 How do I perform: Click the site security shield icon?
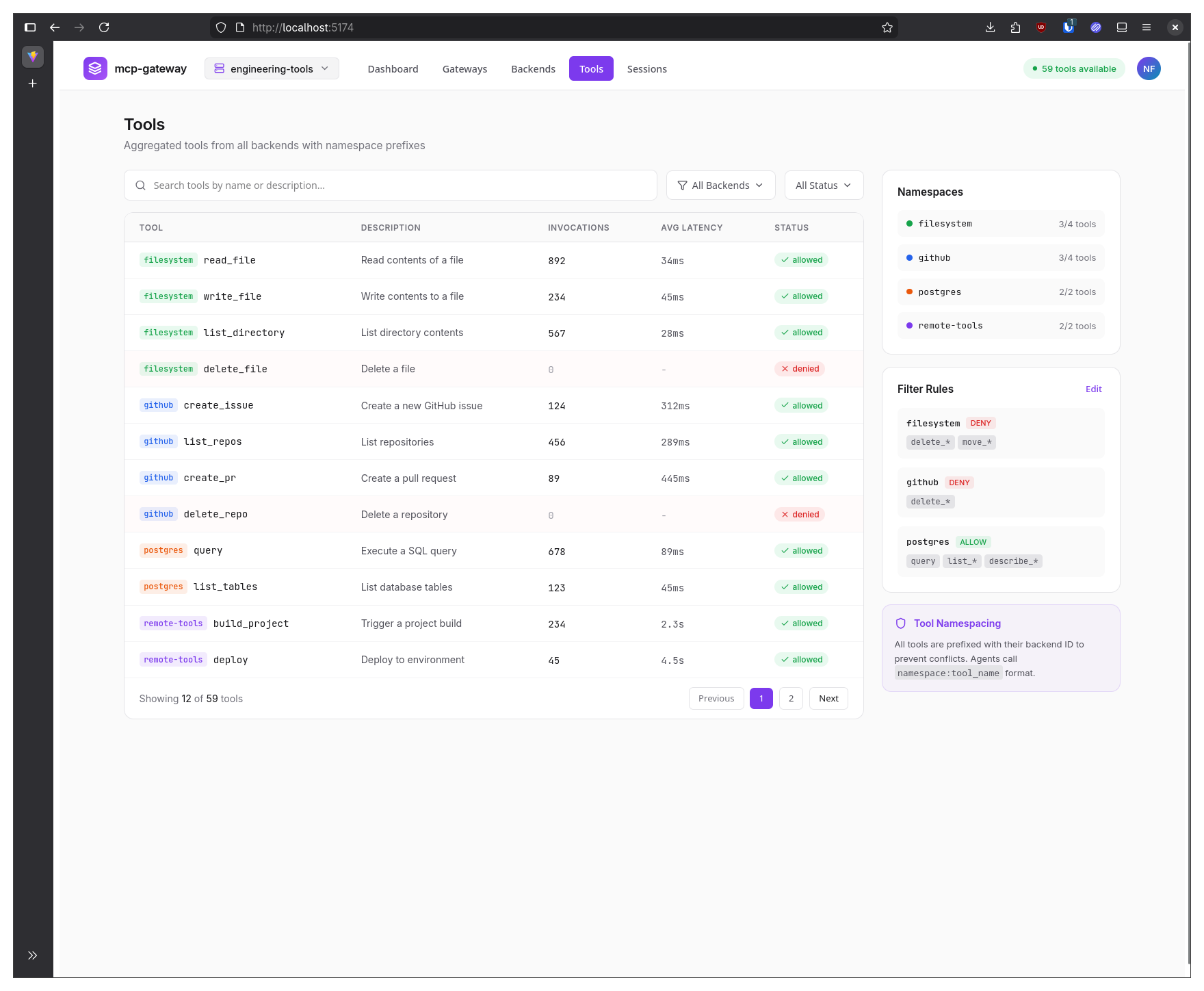[221, 27]
